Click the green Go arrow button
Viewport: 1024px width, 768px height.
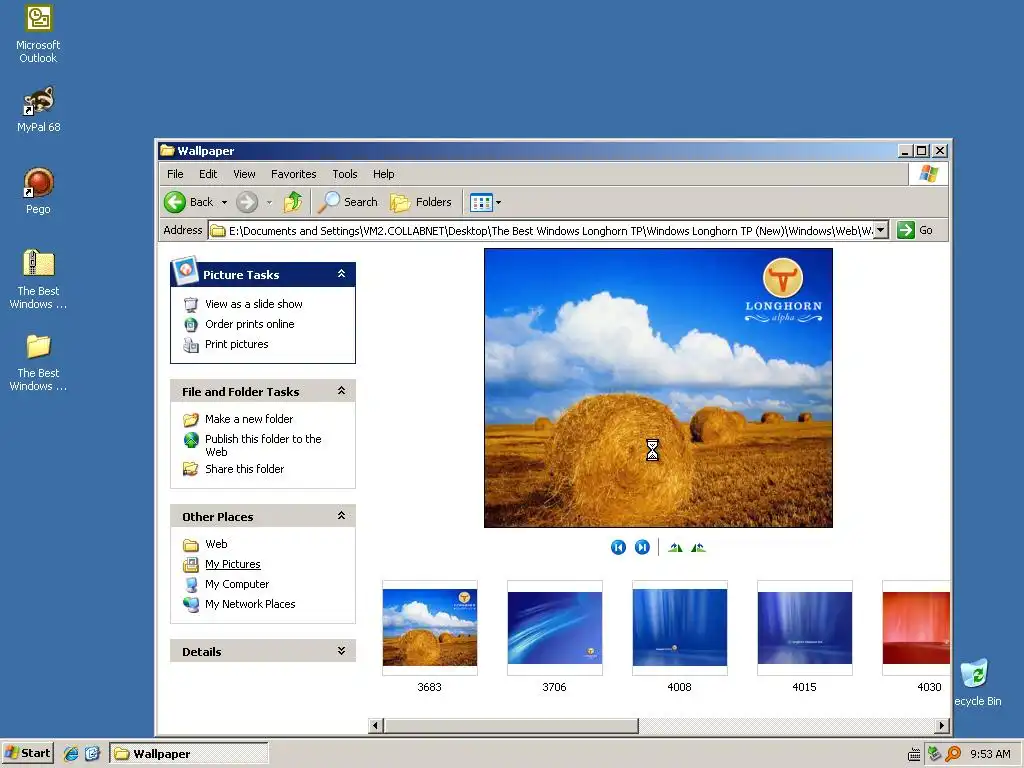906,230
